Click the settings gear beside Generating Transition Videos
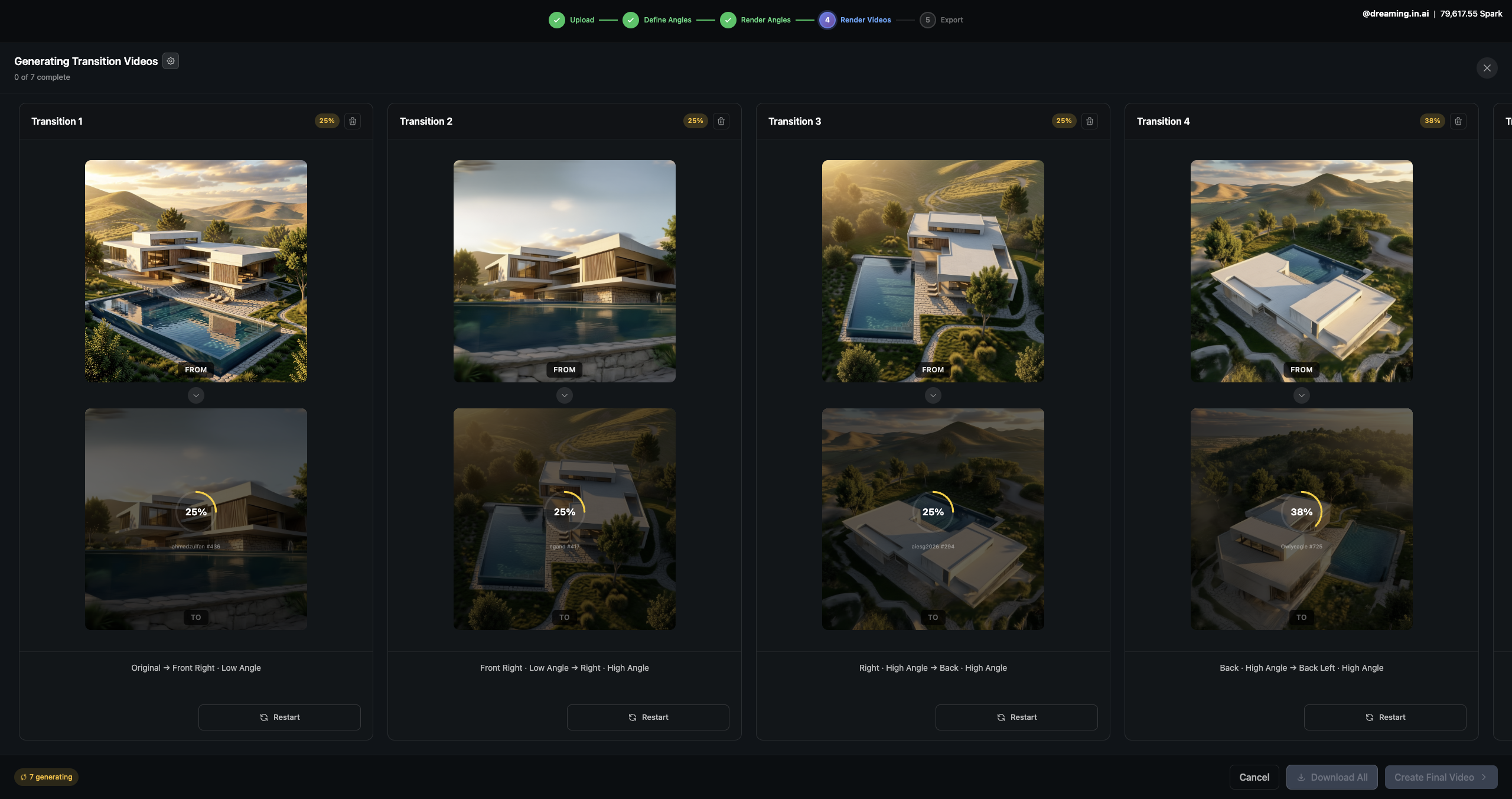Screen dimensions: 1512x799 click(170, 60)
